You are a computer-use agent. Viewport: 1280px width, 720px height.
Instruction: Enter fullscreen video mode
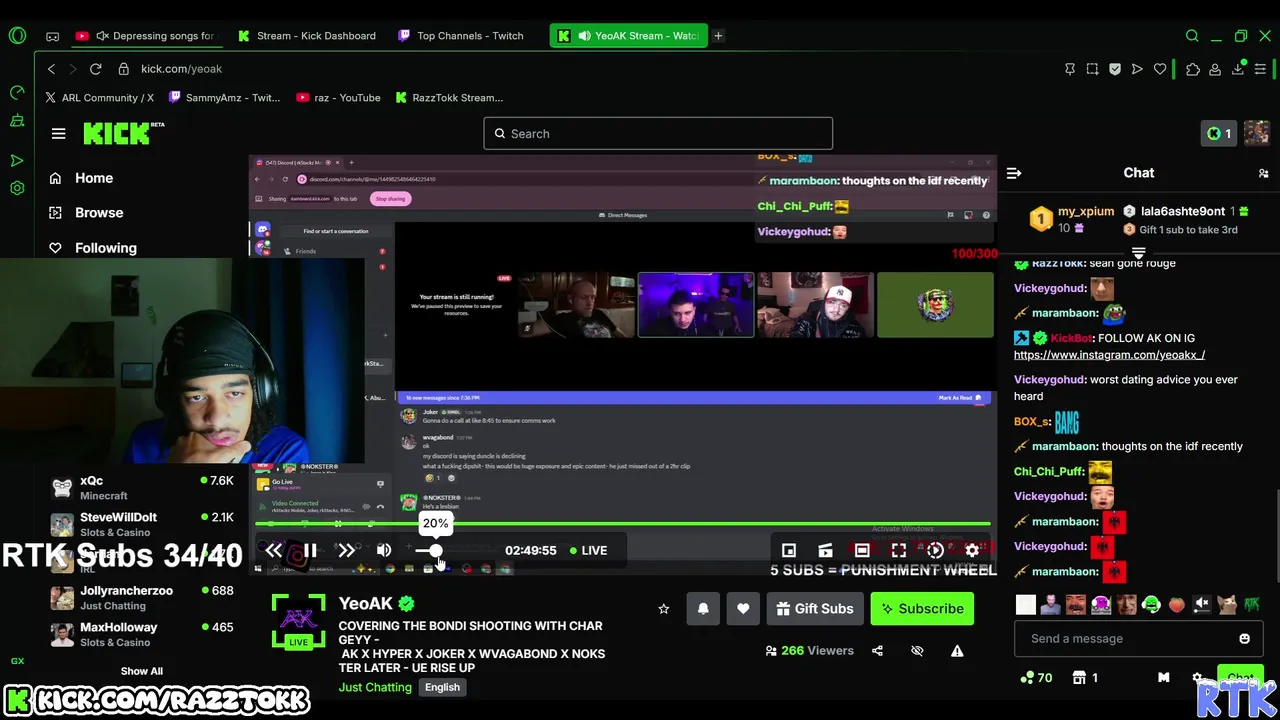pyautogui.click(x=898, y=550)
